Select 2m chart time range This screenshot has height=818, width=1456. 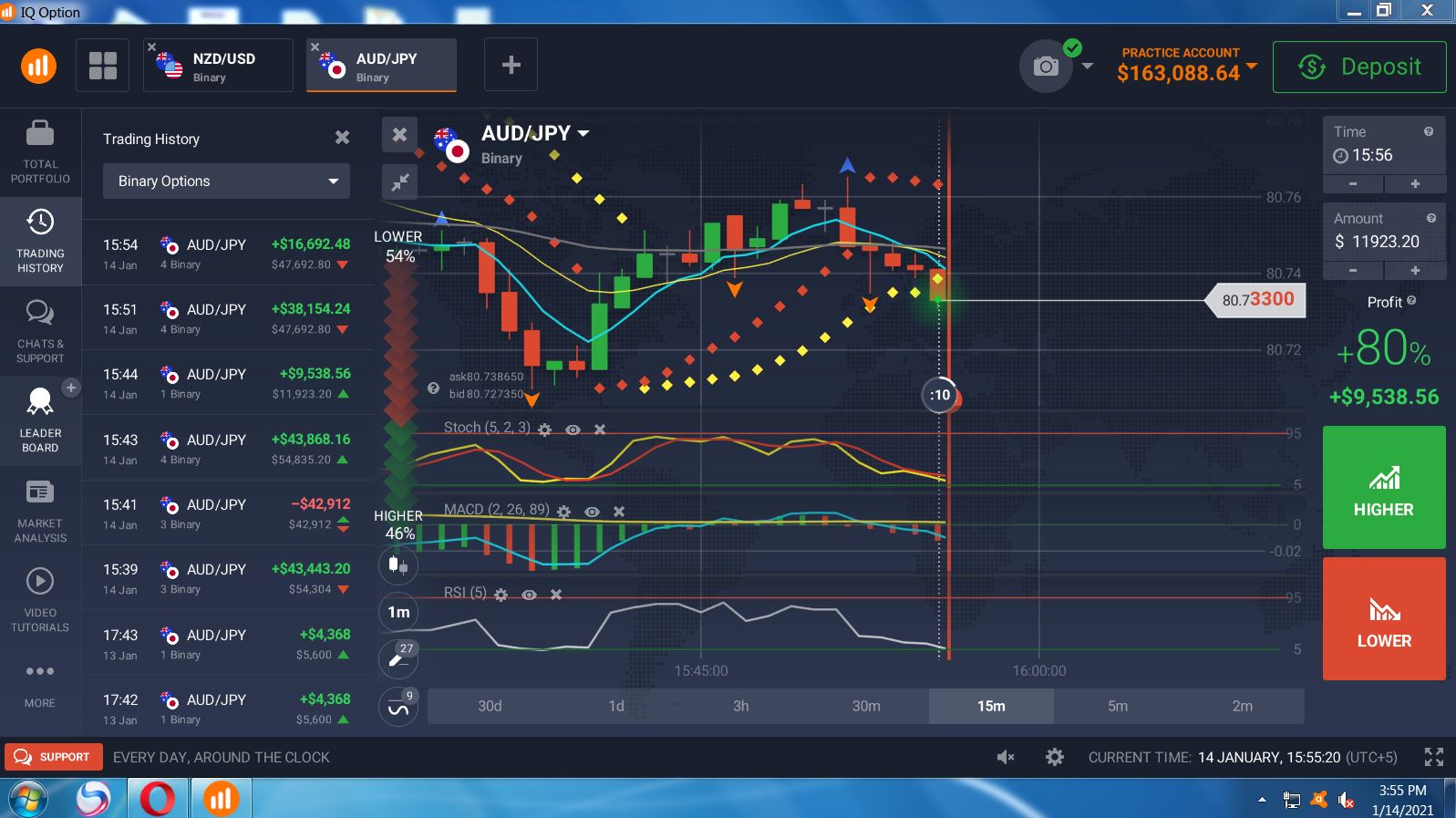pyautogui.click(x=1243, y=706)
